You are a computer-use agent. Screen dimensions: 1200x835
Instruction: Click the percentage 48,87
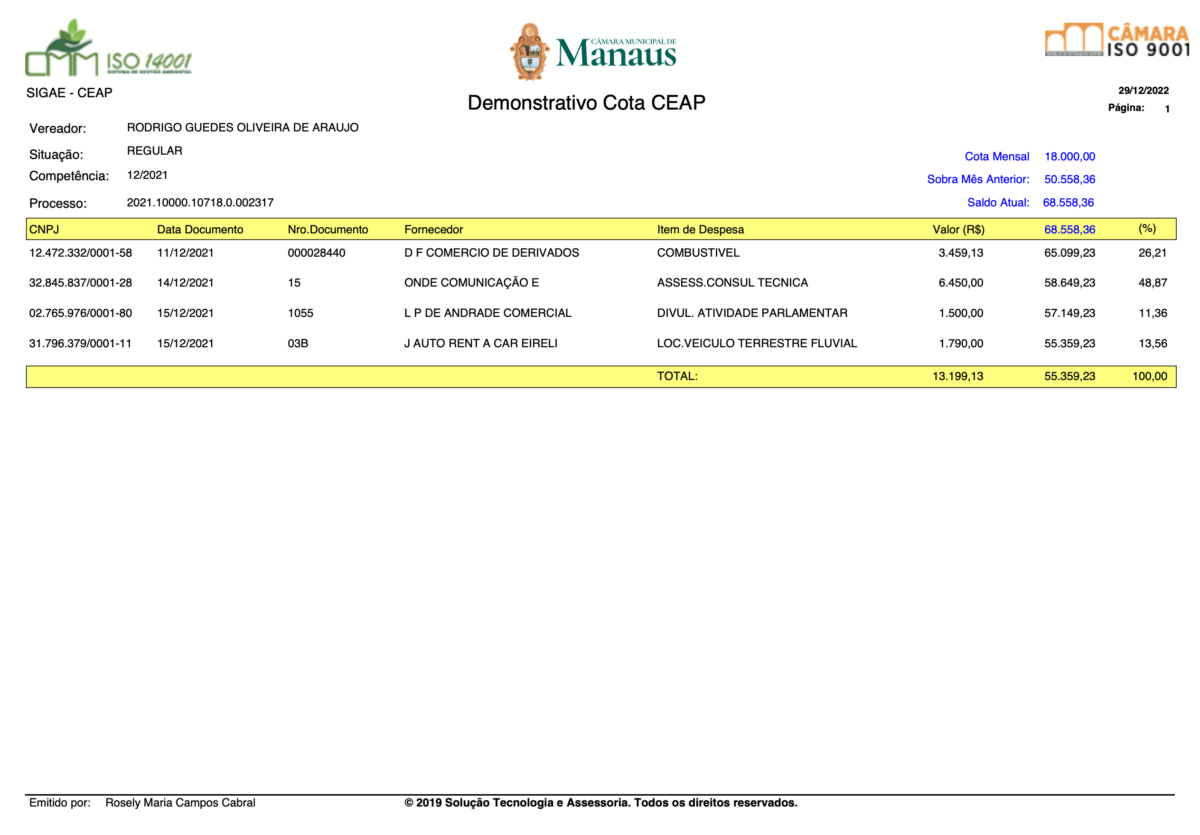point(1153,283)
